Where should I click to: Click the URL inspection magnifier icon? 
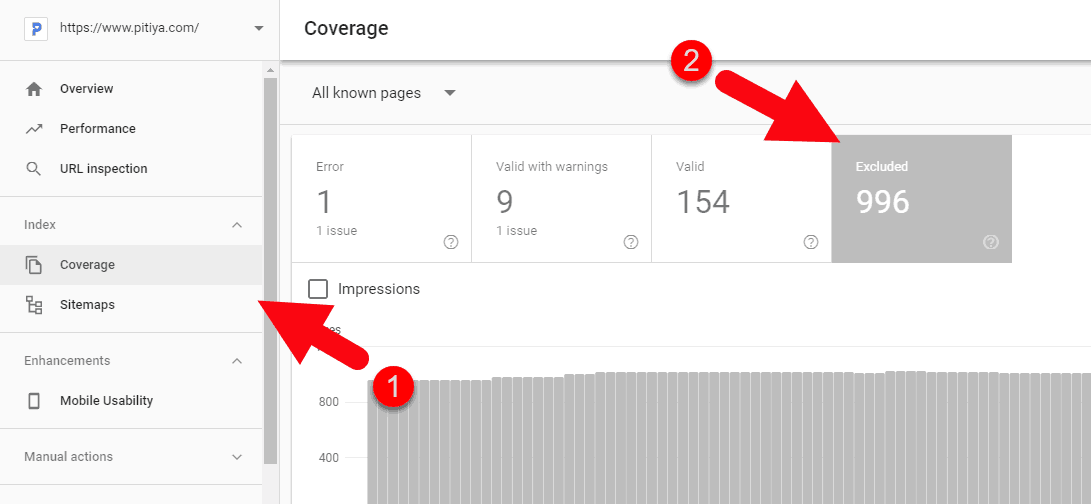pyautogui.click(x=33, y=168)
